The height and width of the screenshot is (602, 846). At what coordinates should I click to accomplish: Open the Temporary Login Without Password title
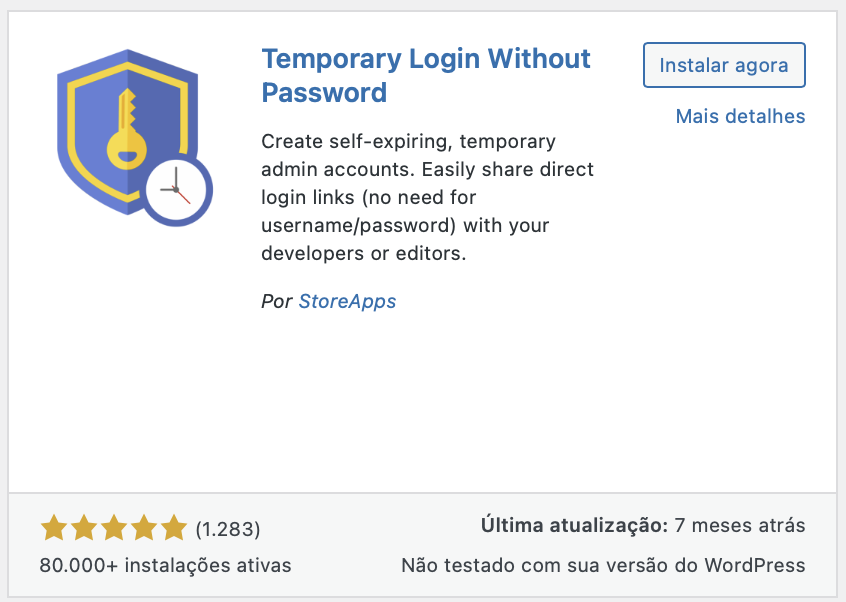pyautogui.click(x=426, y=75)
